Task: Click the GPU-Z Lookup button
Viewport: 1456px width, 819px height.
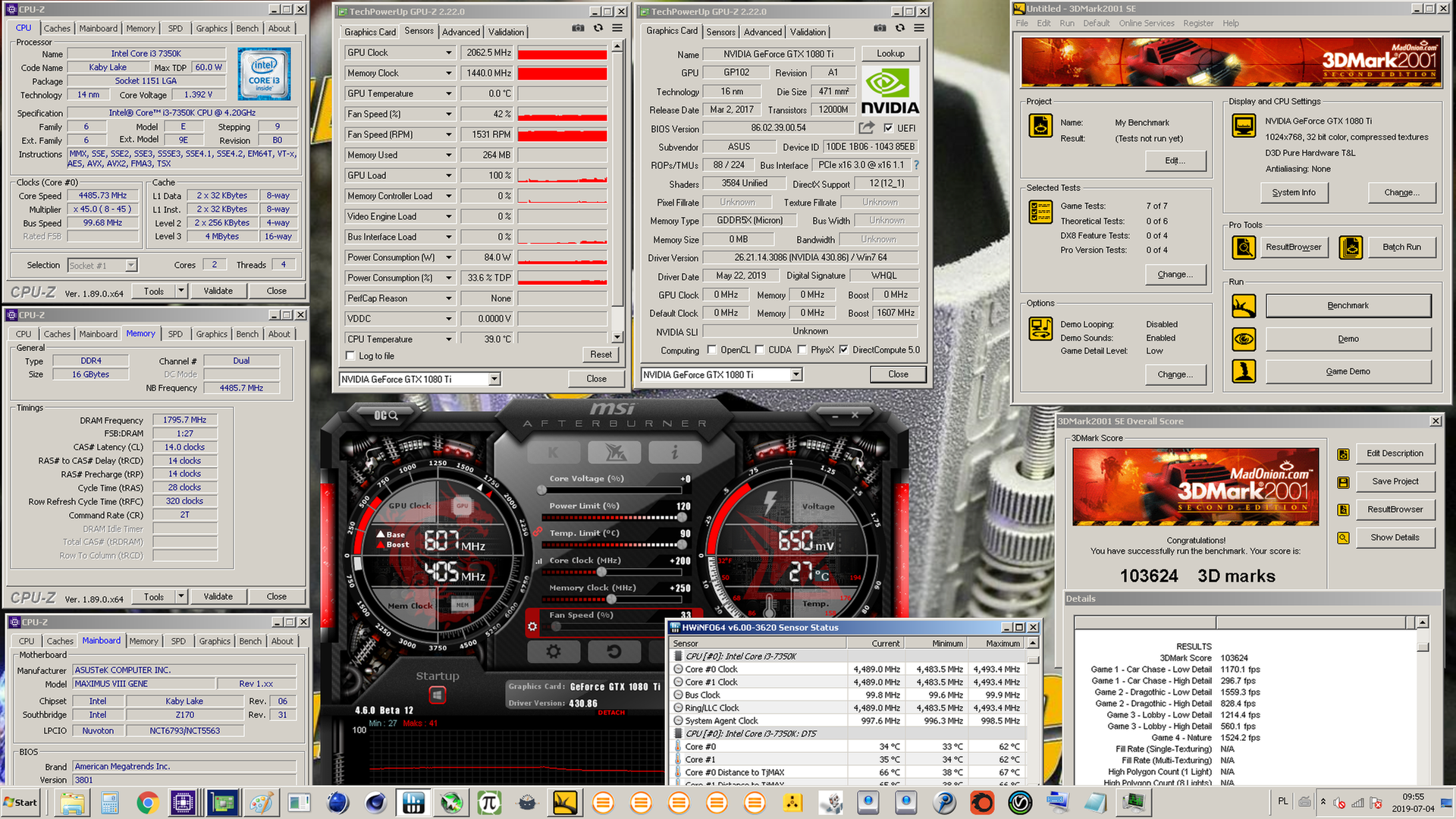Action: (890, 54)
